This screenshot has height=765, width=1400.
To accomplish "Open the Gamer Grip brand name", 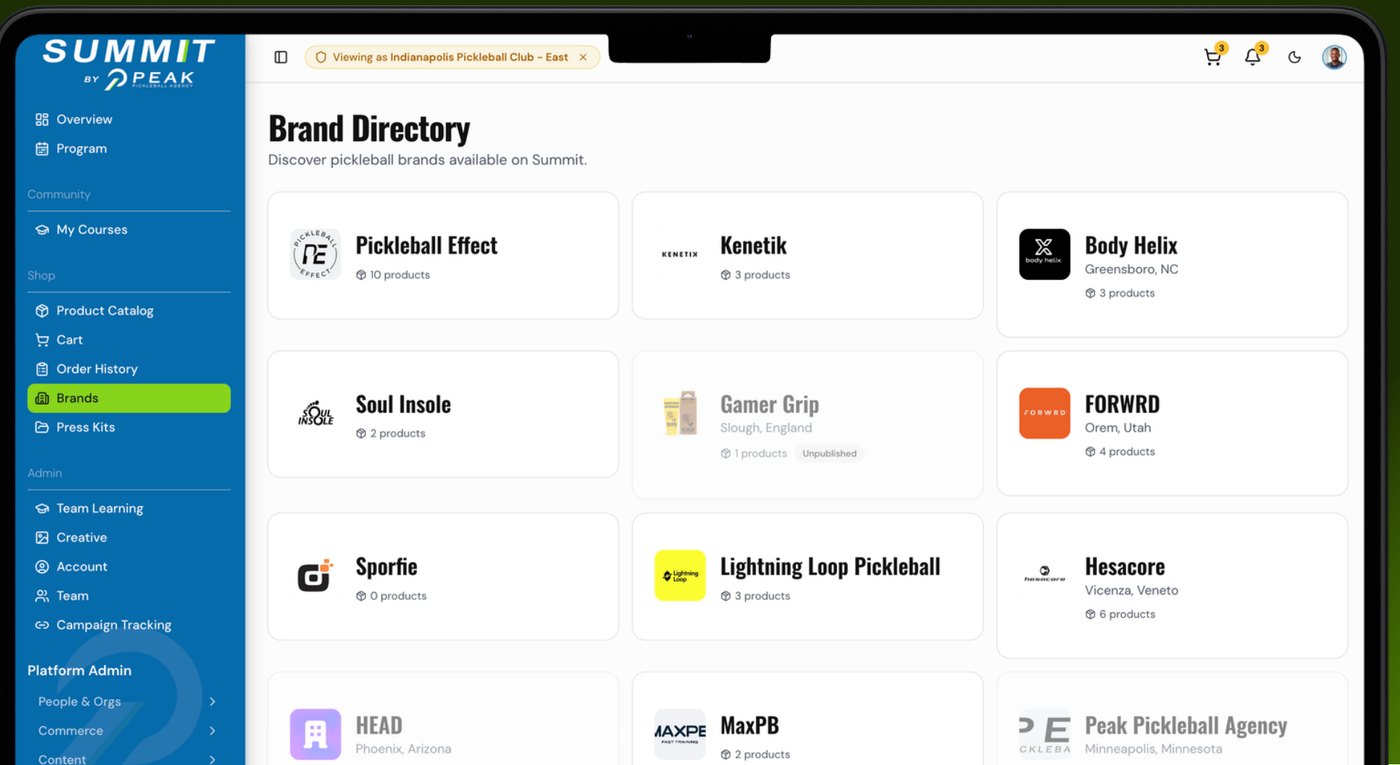I will tap(769, 404).
